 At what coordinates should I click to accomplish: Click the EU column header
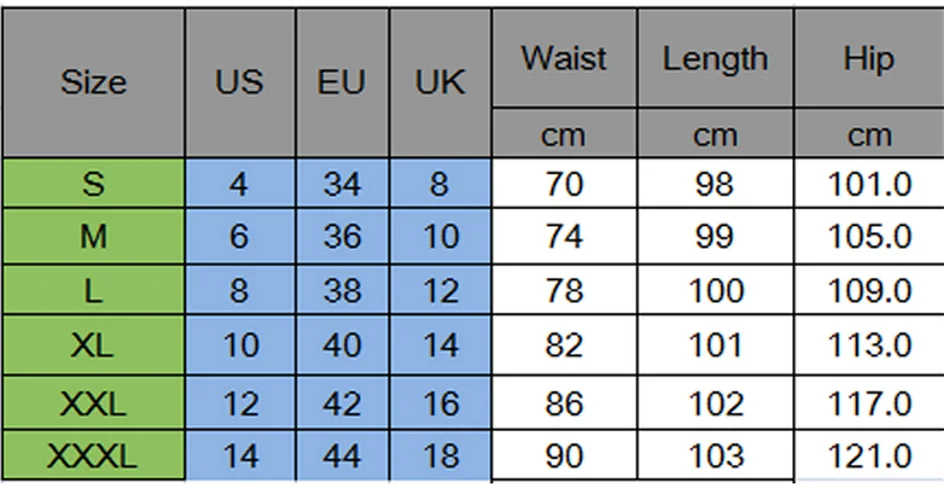(342, 82)
